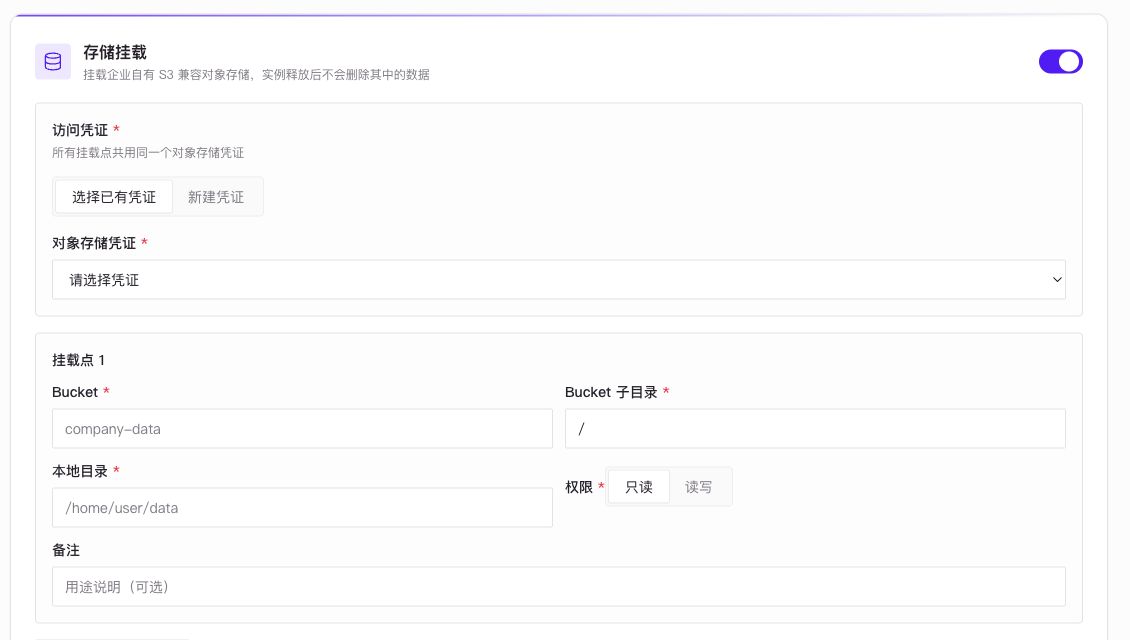Click the 备注 remarks input field
Viewport: 1130px width, 640px height.
(559, 587)
